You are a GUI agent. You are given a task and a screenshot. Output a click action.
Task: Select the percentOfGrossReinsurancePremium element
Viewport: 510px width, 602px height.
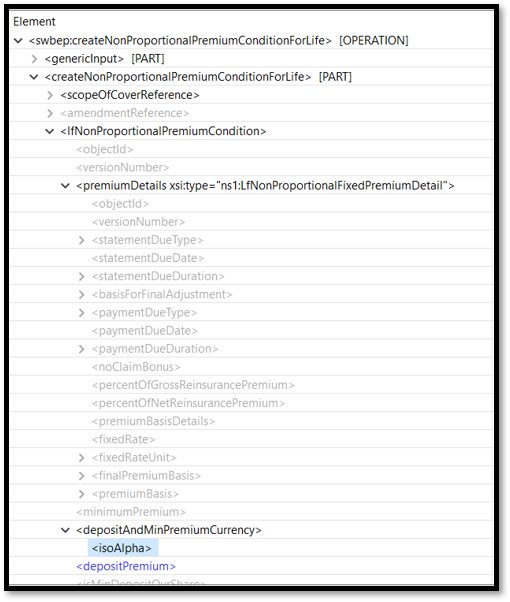click(x=193, y=385)
